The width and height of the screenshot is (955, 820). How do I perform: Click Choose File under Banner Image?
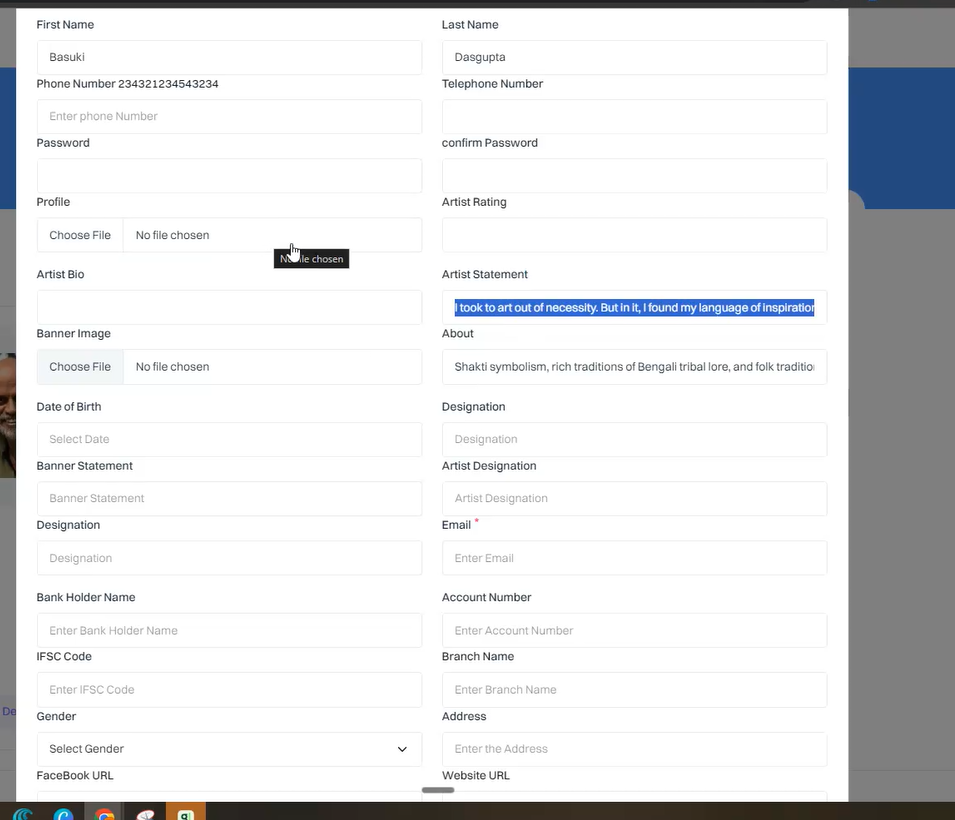point(80,367)
